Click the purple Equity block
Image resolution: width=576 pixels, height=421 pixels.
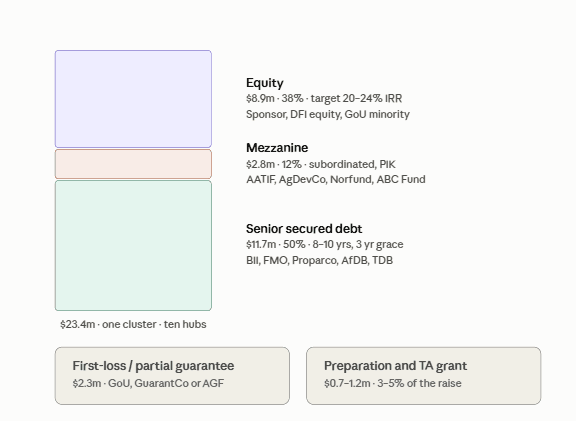tap(133, 99)
